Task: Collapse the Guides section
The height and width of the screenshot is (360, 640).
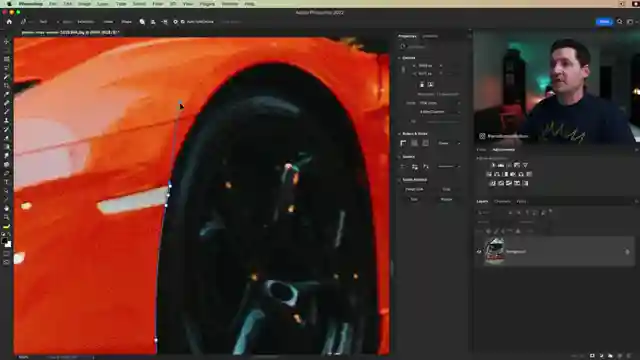Action: click(400, 157)
